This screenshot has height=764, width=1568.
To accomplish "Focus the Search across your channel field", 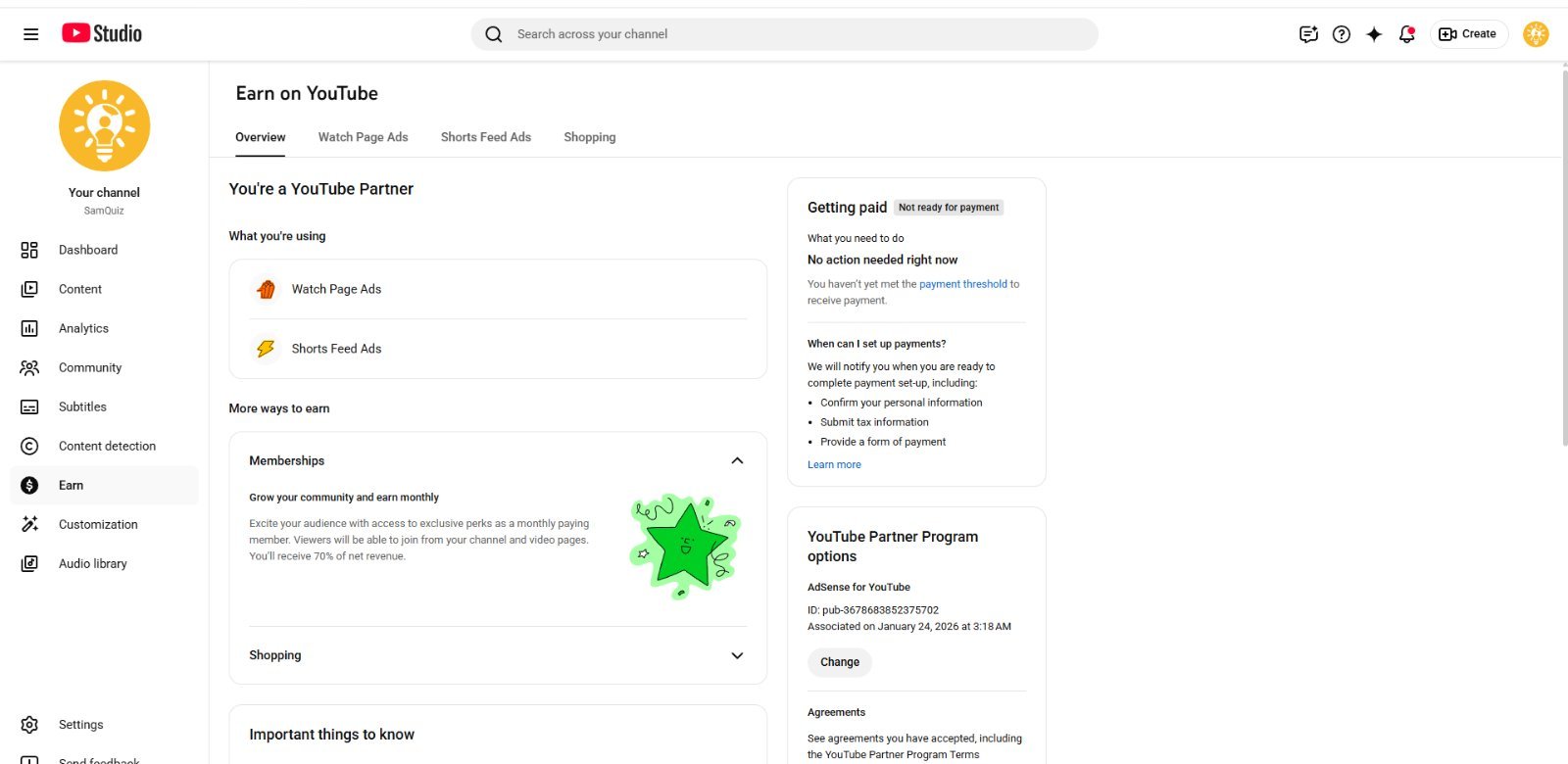I will tap(784, 34).
